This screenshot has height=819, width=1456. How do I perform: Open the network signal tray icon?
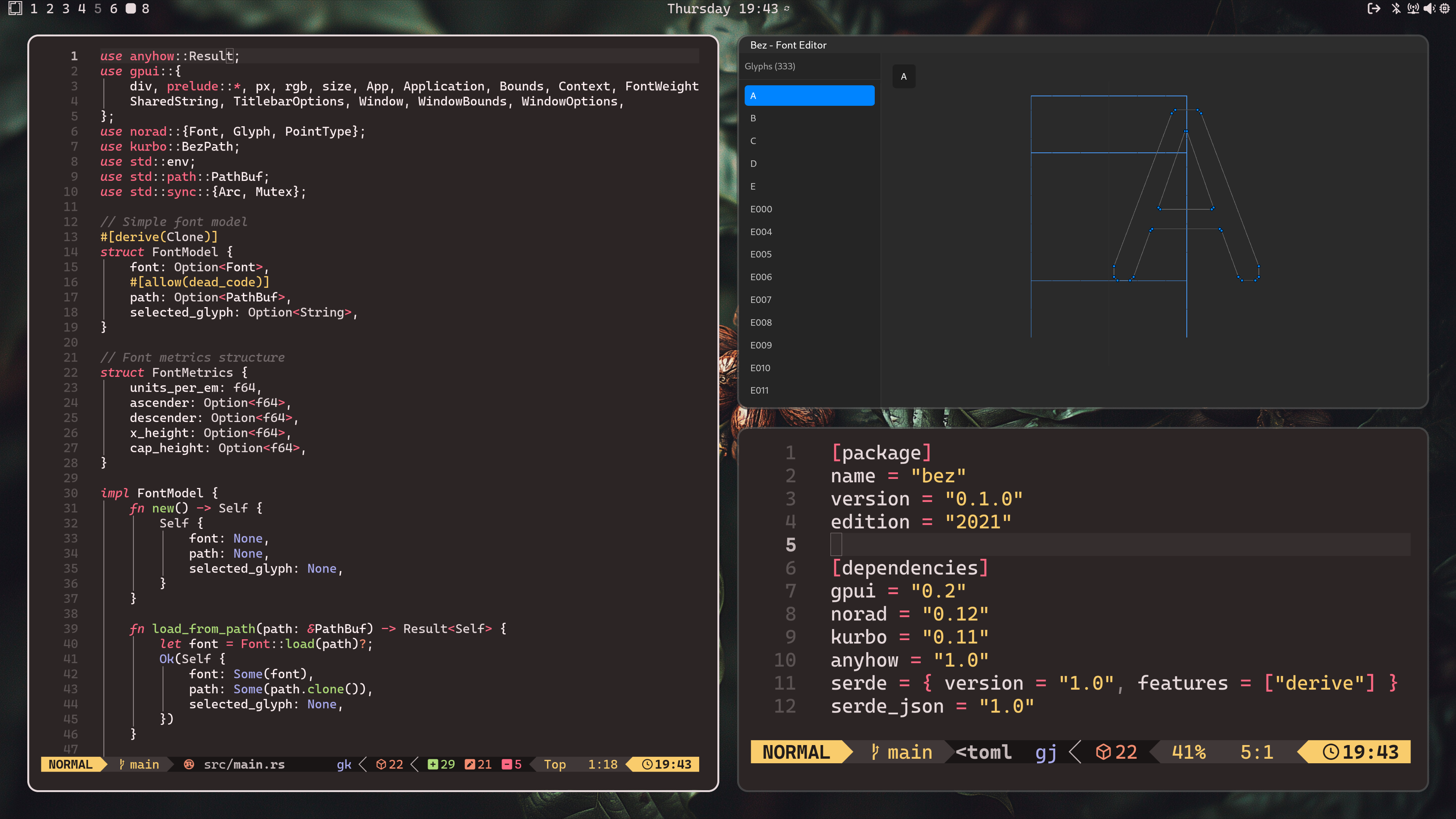coord(1413,8)
